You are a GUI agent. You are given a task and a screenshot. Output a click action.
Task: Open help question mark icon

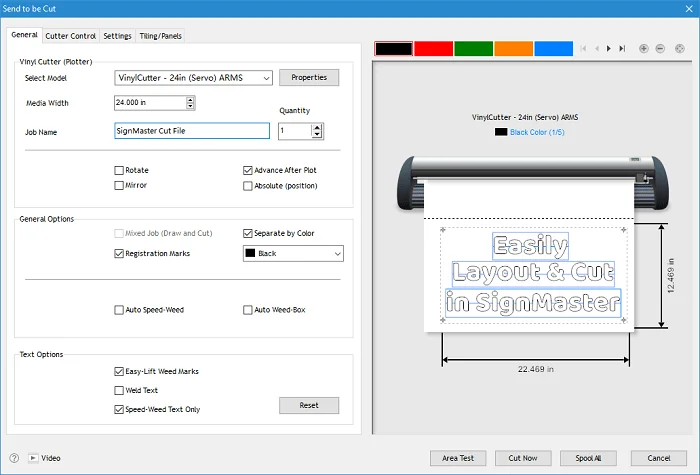tap(14, 458)
